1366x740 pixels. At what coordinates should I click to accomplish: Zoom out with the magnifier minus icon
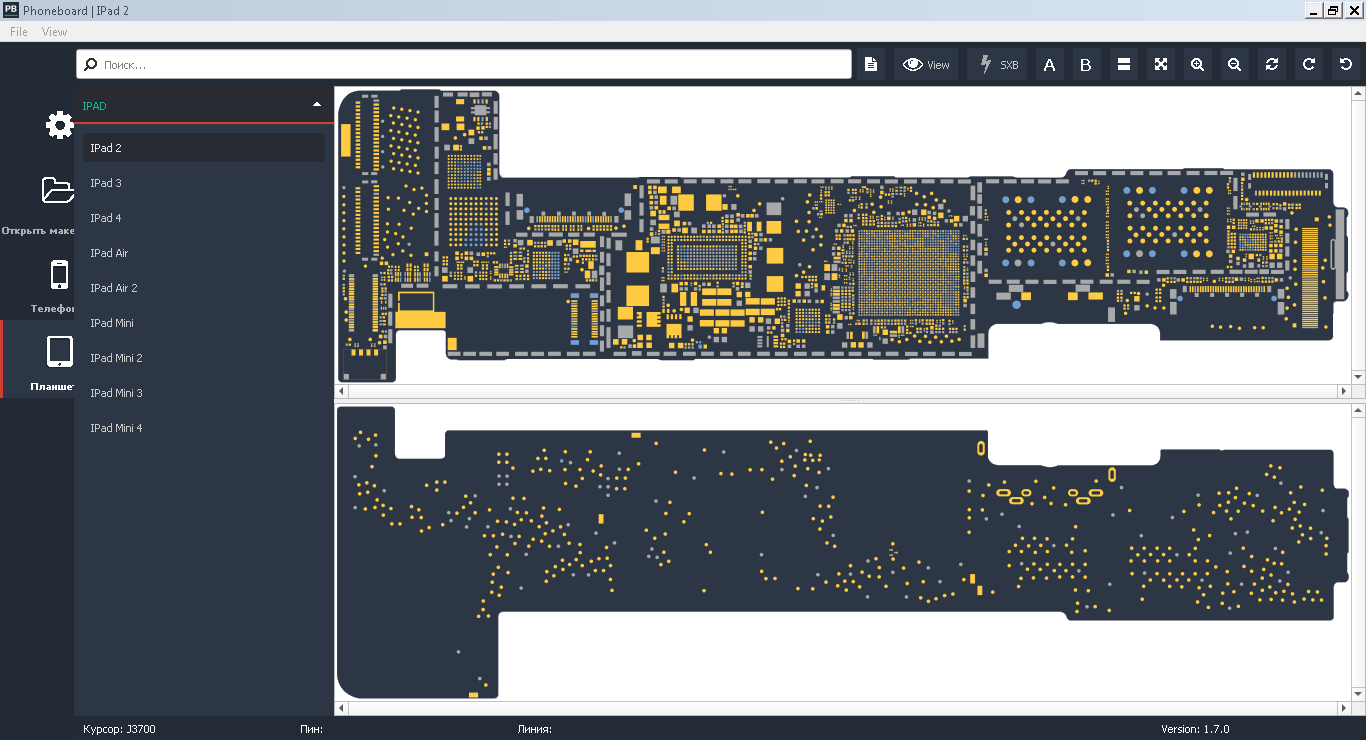[x=1234, y=65]
